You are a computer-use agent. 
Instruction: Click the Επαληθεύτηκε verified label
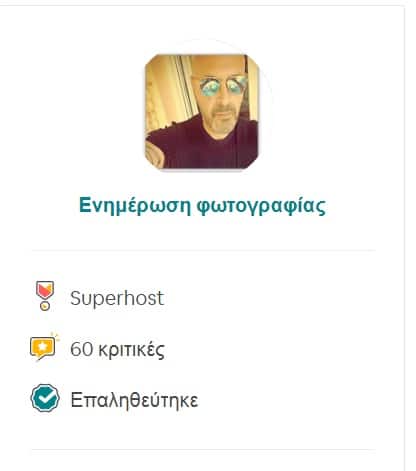pyautogui.click(x=134, y=400)
